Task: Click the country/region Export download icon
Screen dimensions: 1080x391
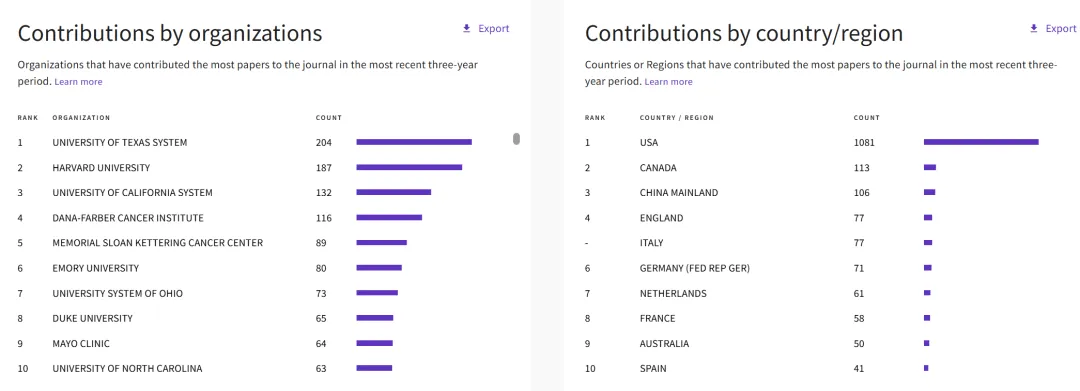Action: click(1033, 28)
